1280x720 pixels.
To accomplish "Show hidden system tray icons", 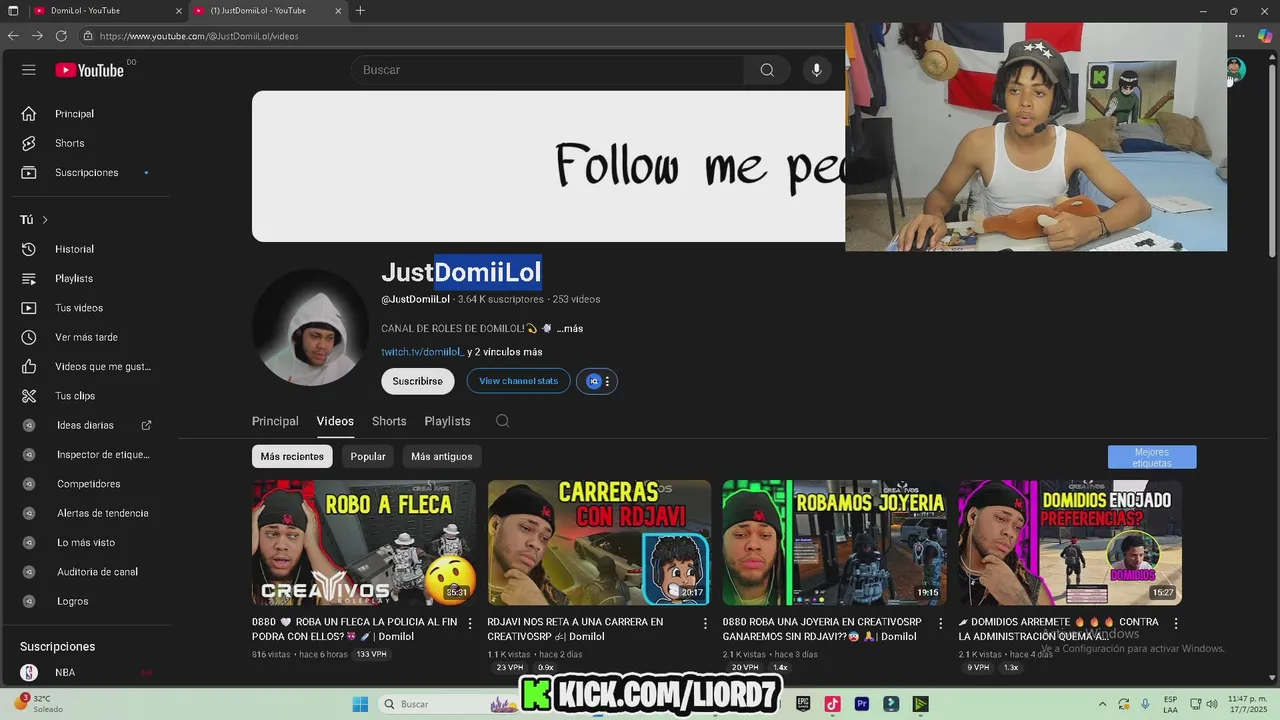I will tap(1103, 704).
